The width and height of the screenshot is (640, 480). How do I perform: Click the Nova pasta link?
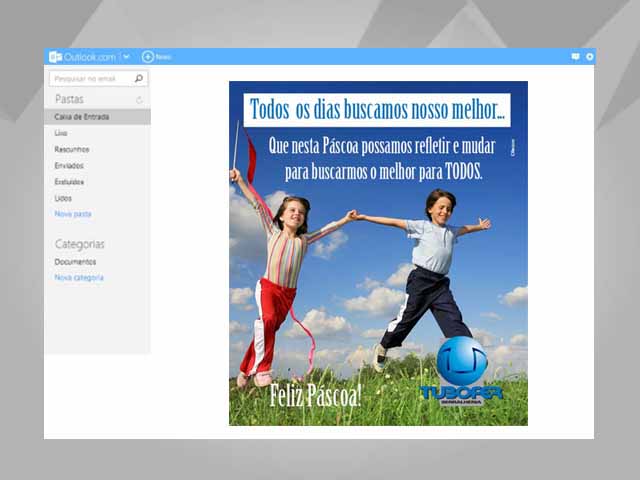[x=73, y=214]
